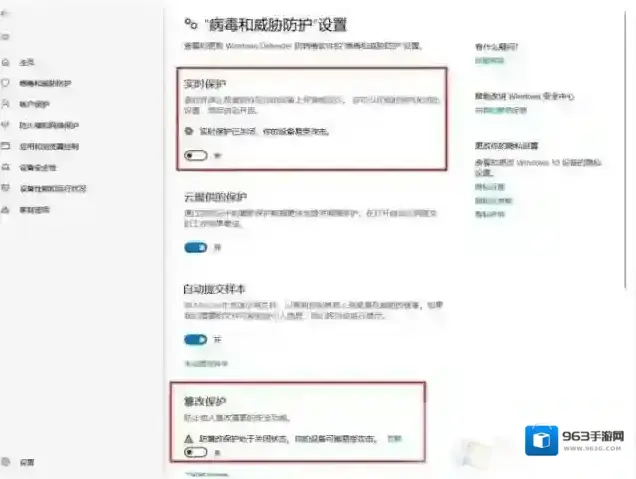This screenshot has width=636, height=479.
Task: Click the gears icon beside the page title
Action: click(191, 24)
